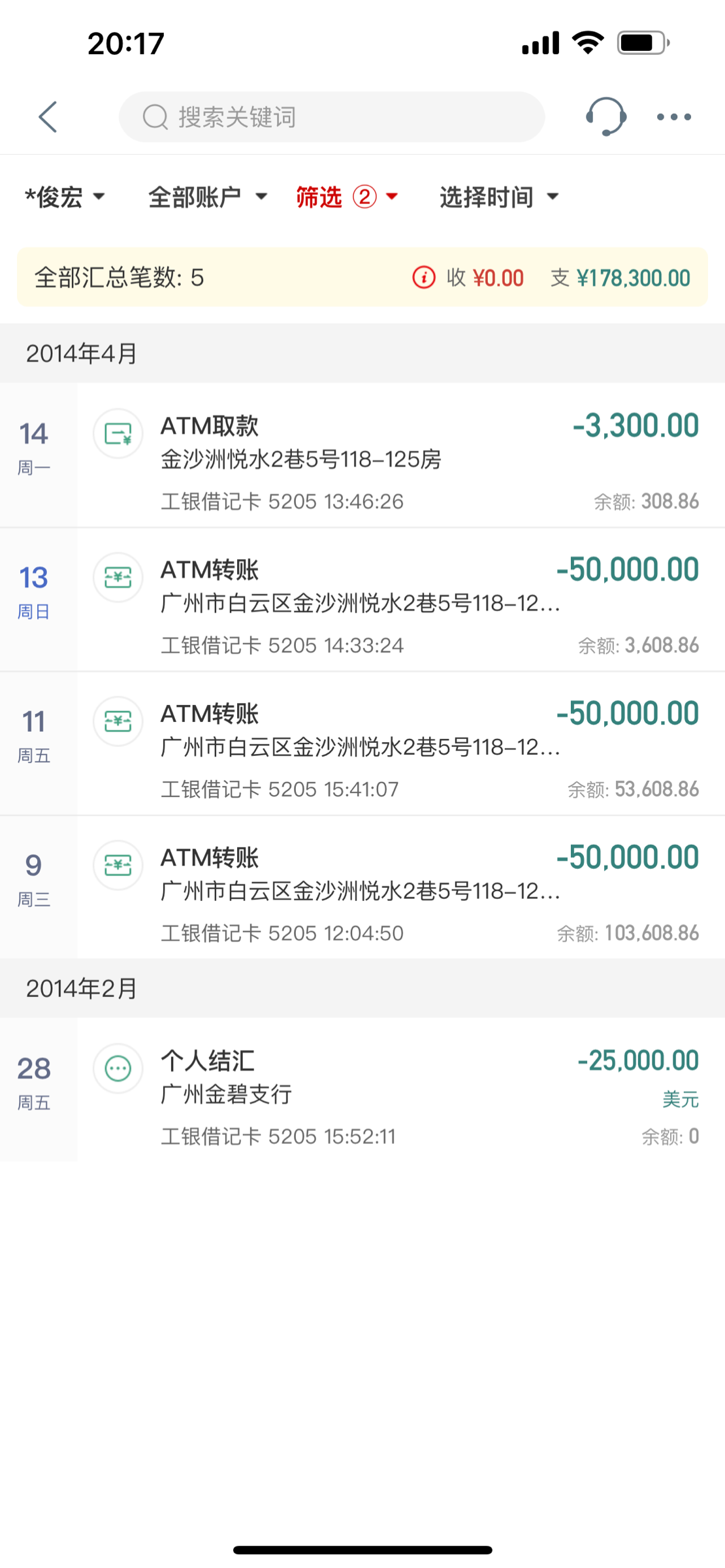Tap the ATM转账 icon for April 13
Image resolution: width=725 pixels, height=1568 pixels.
coord(118,578)
